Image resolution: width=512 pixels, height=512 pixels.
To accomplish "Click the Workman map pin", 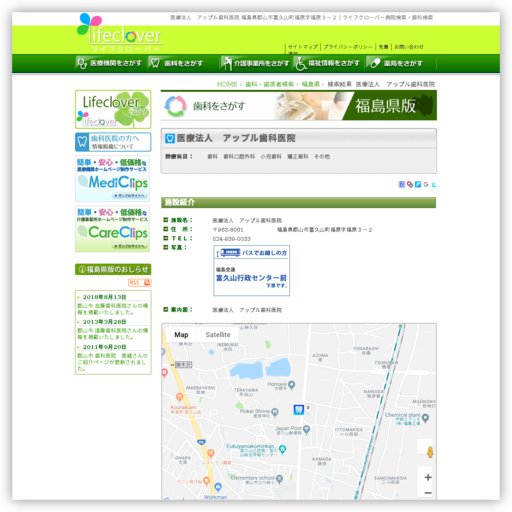I will (218, 487).
